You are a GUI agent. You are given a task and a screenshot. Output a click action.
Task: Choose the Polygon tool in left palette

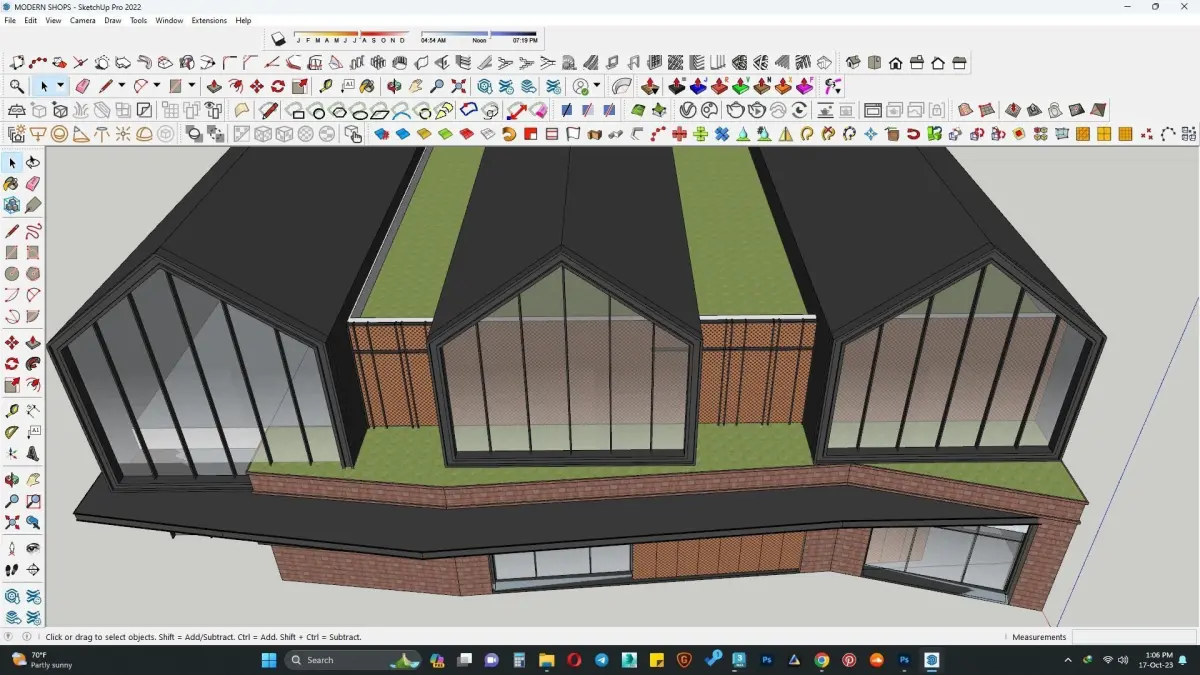pyautogui.click(x=33, y=273)
